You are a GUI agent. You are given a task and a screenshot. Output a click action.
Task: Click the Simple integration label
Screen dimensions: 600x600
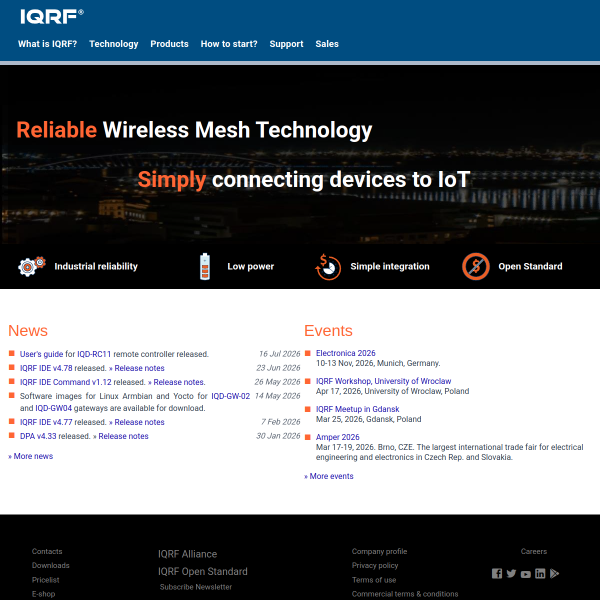[390, 266]
